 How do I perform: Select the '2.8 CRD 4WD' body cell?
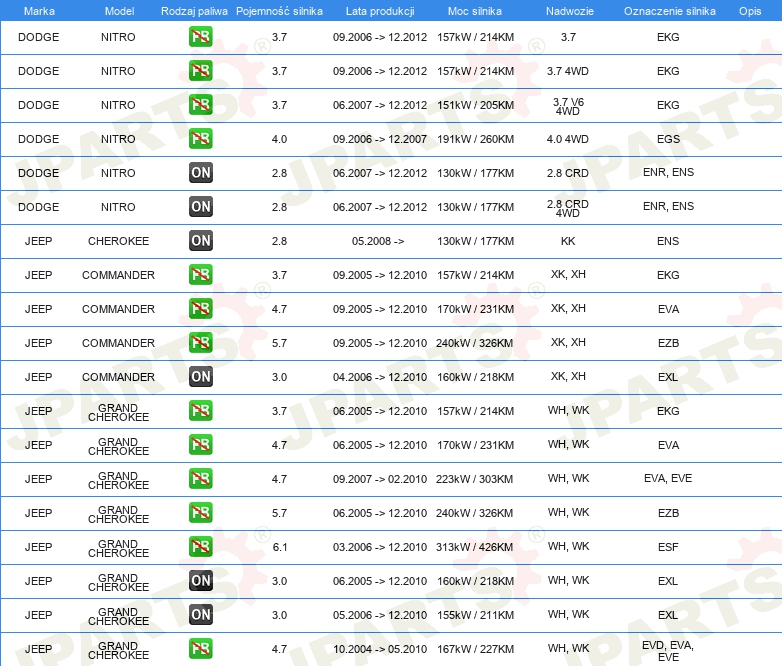click(568, 208)
